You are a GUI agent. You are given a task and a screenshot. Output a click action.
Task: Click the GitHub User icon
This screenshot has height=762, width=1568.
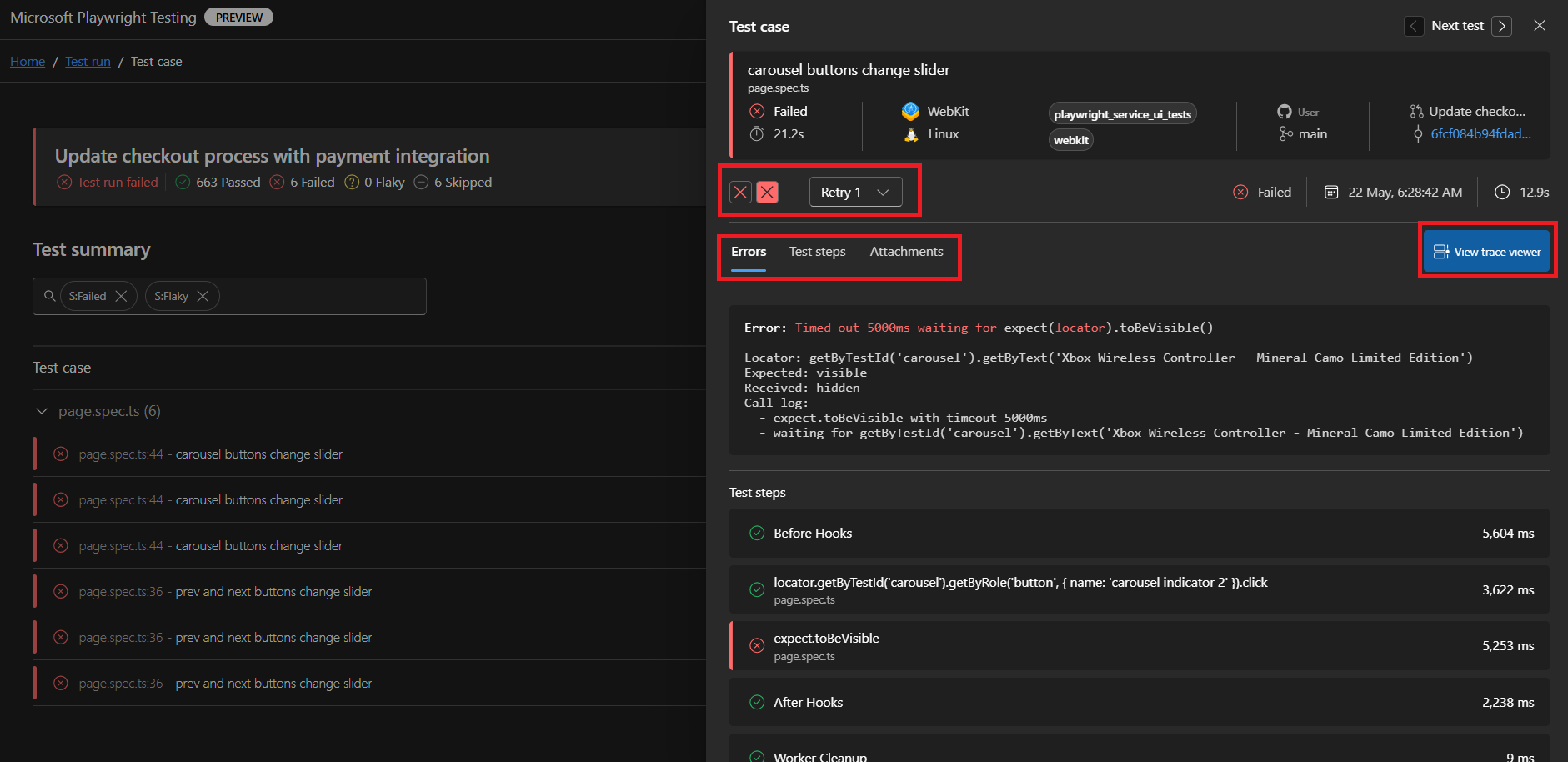tap(1285, 111)
